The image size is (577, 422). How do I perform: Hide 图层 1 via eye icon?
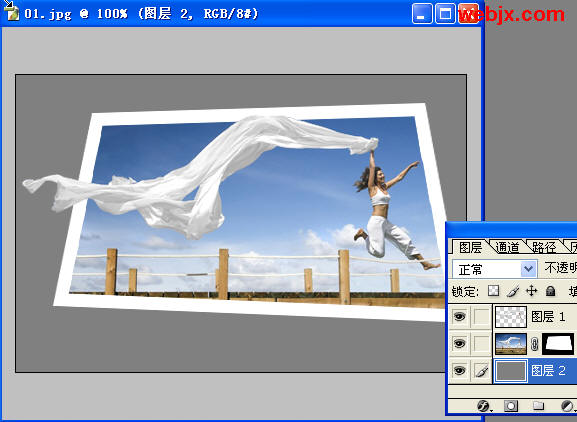pos(459,316)
